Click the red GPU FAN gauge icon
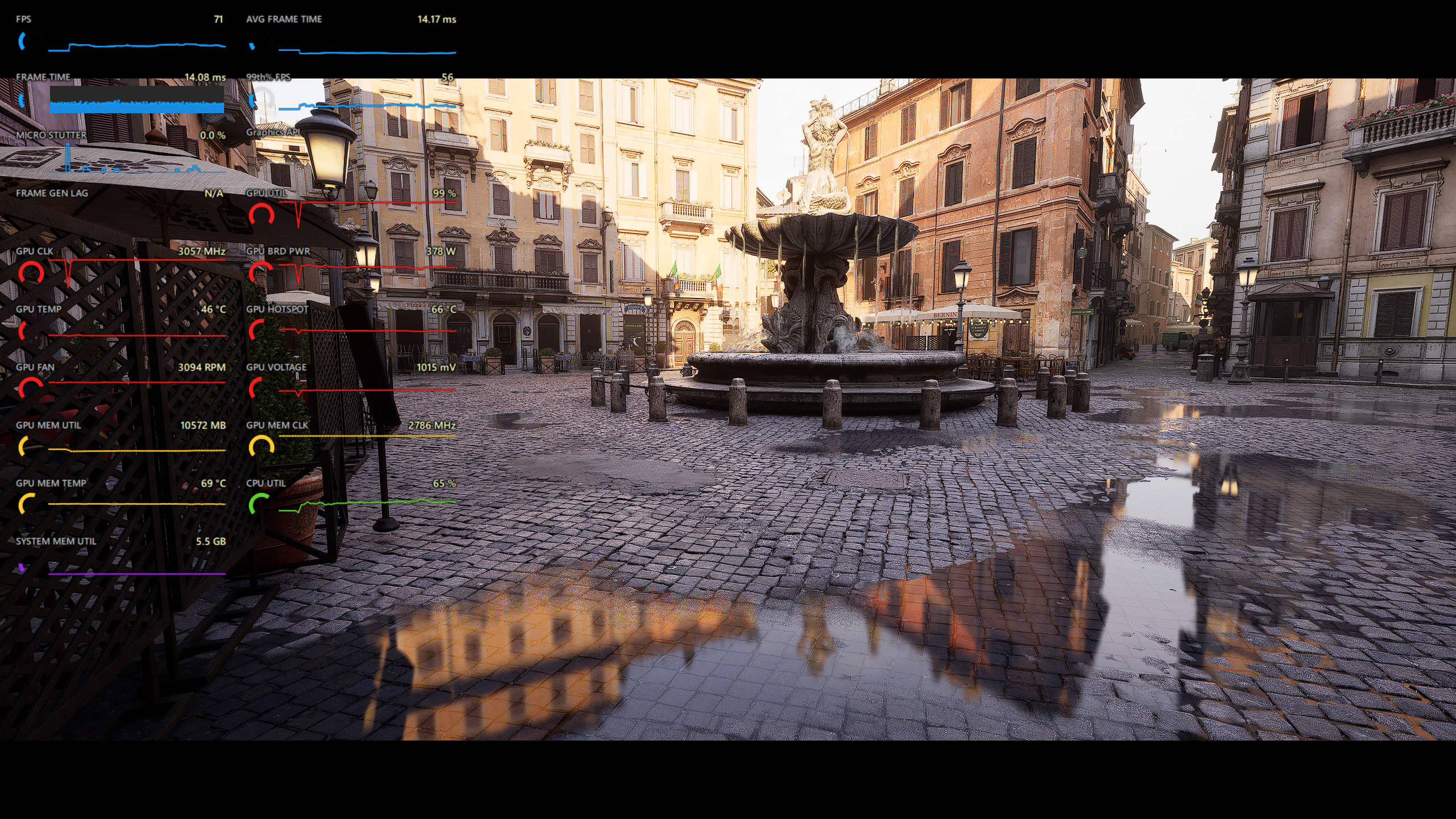The height and width of the screenshot is (819, 1456). pos(30,388)
